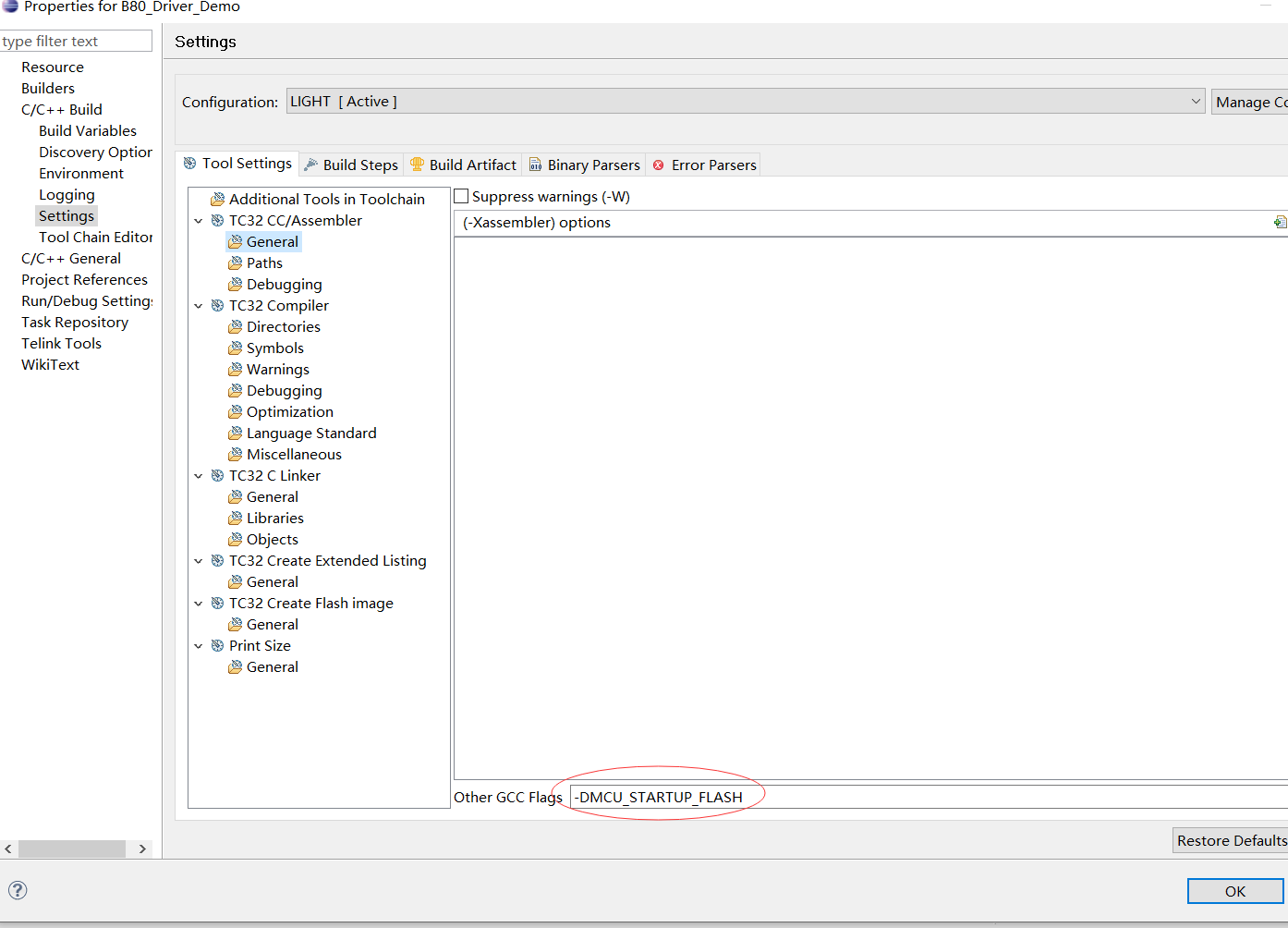
Task: Click the Eclipse icon in the title bar
Action: point(10,6)
